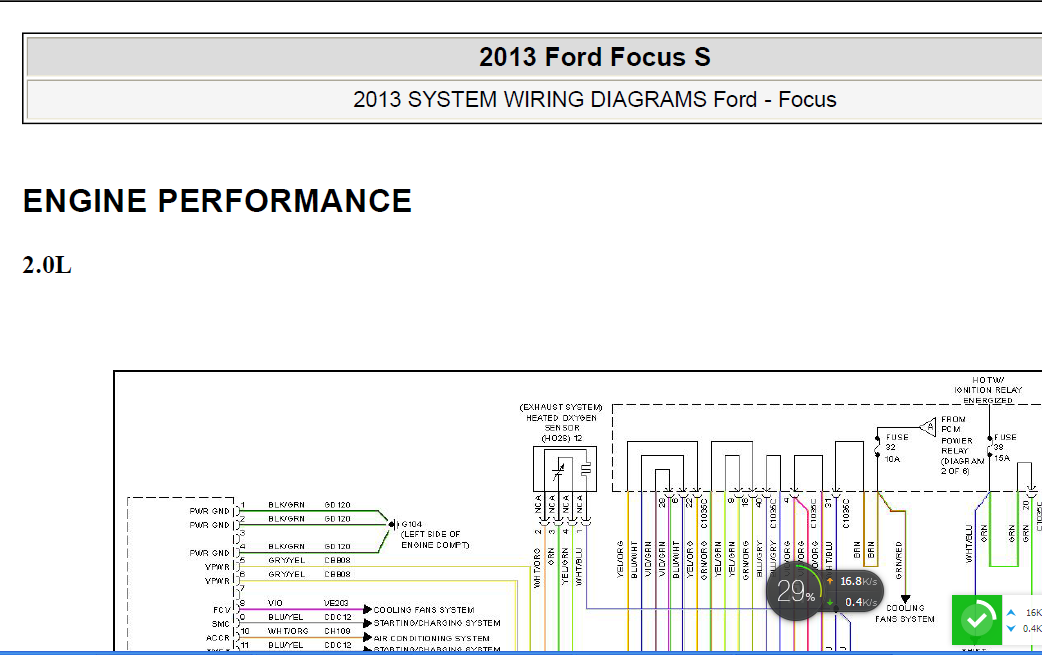Screen dimensions: 1042x655
Task: Click the 0.4K/s download speed in dark widget
Action: click(x=853, y=603)
